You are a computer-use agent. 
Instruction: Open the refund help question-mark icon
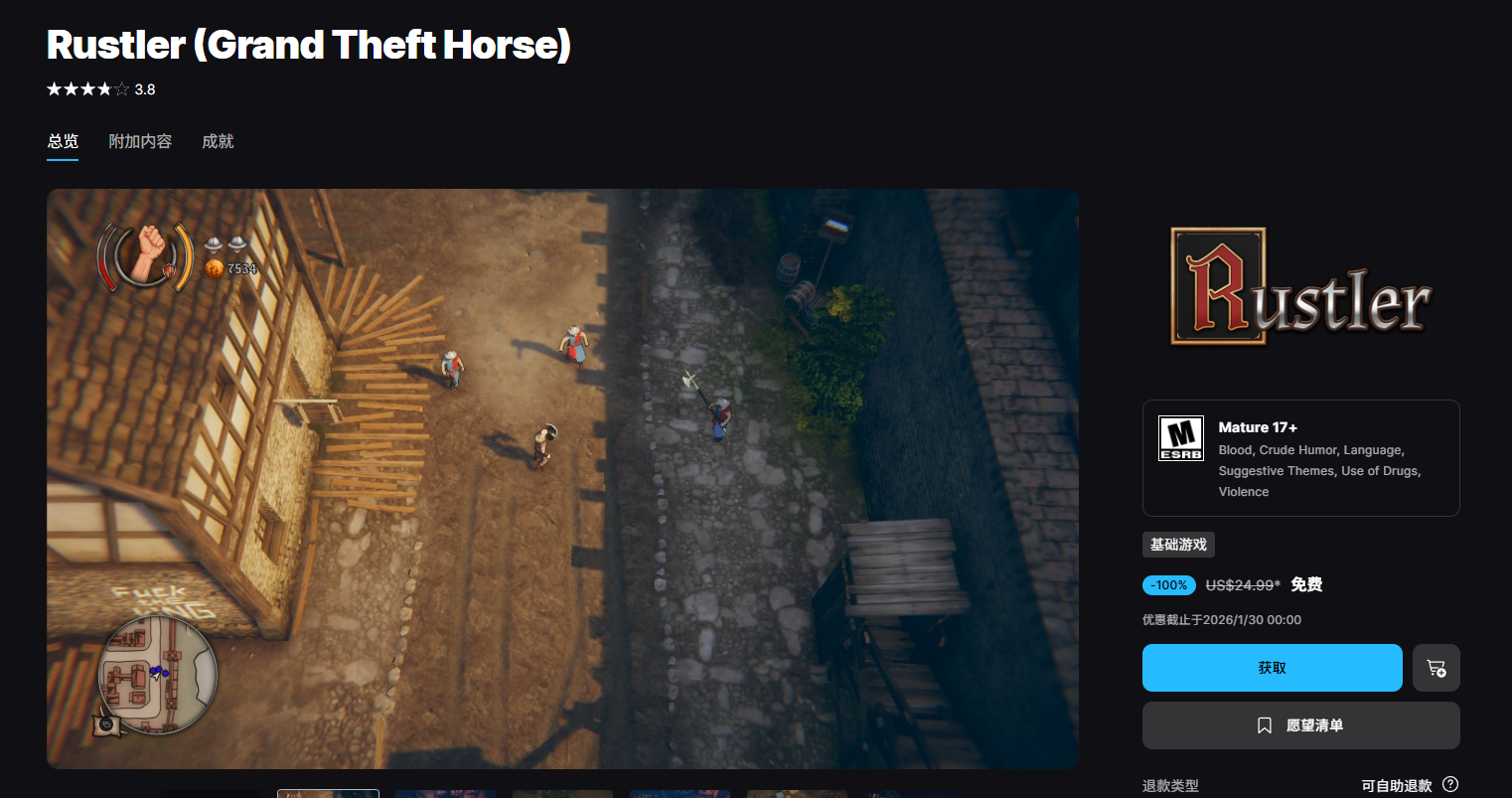(1450, 784)
